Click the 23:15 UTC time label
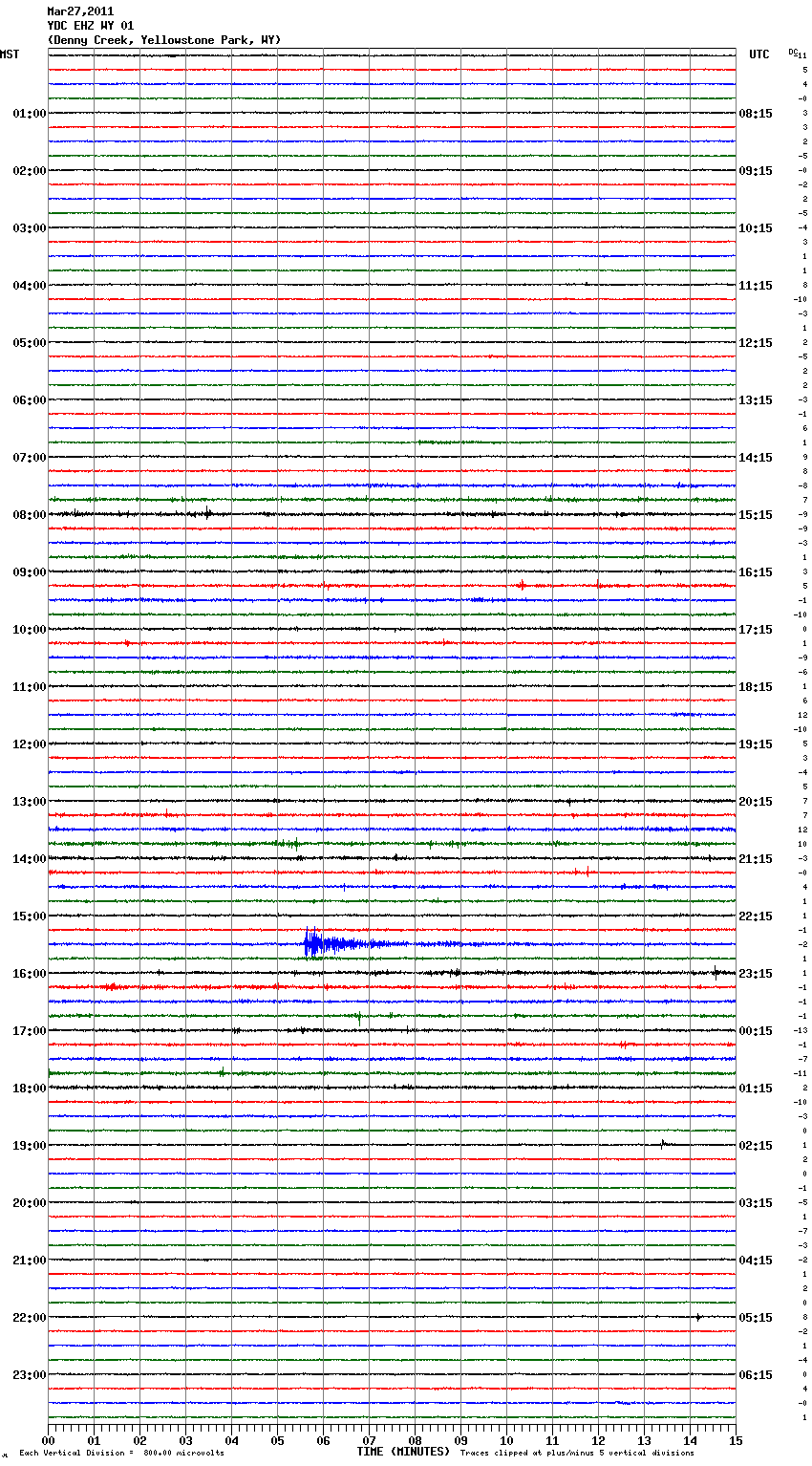812x1466 pixels. pos(756,974)
